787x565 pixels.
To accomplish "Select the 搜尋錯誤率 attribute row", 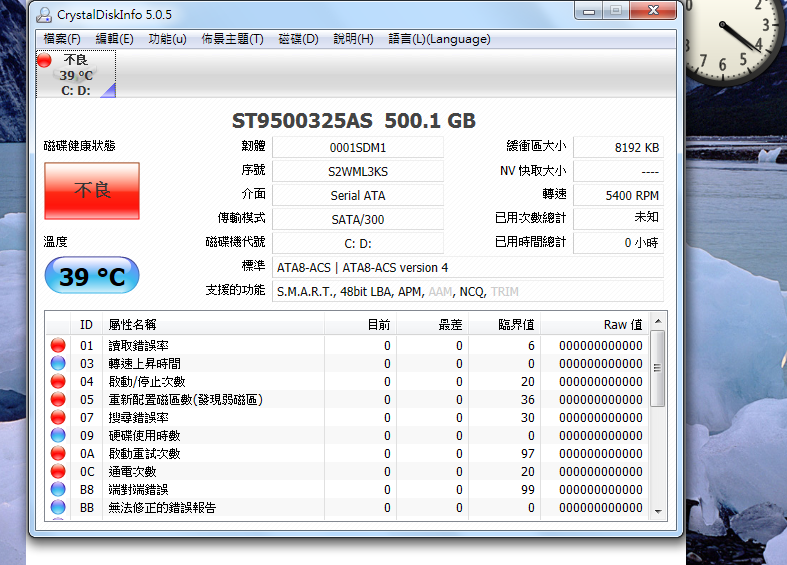I will [347, 417].
